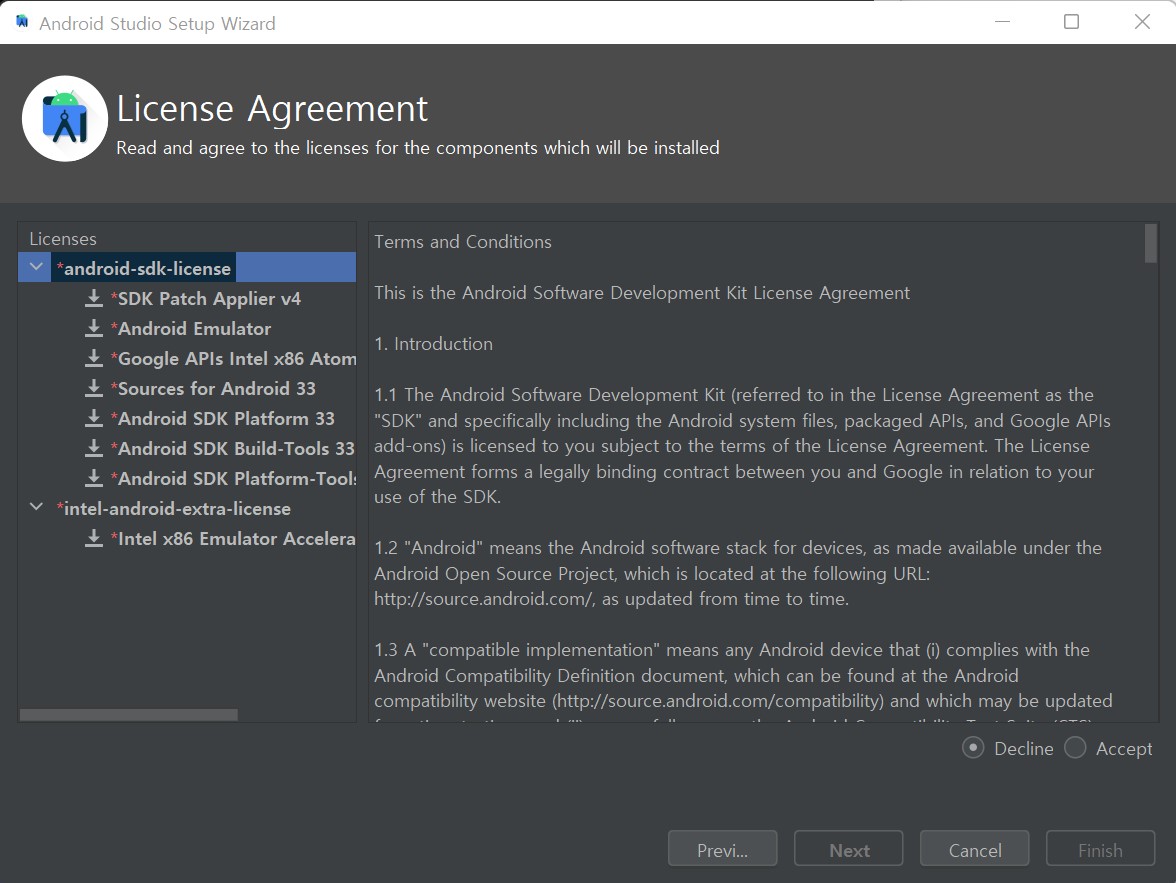Maximize the Setup Wizard window
The width and height of the screenshot is (1176, 883).
pos(1072,22)
